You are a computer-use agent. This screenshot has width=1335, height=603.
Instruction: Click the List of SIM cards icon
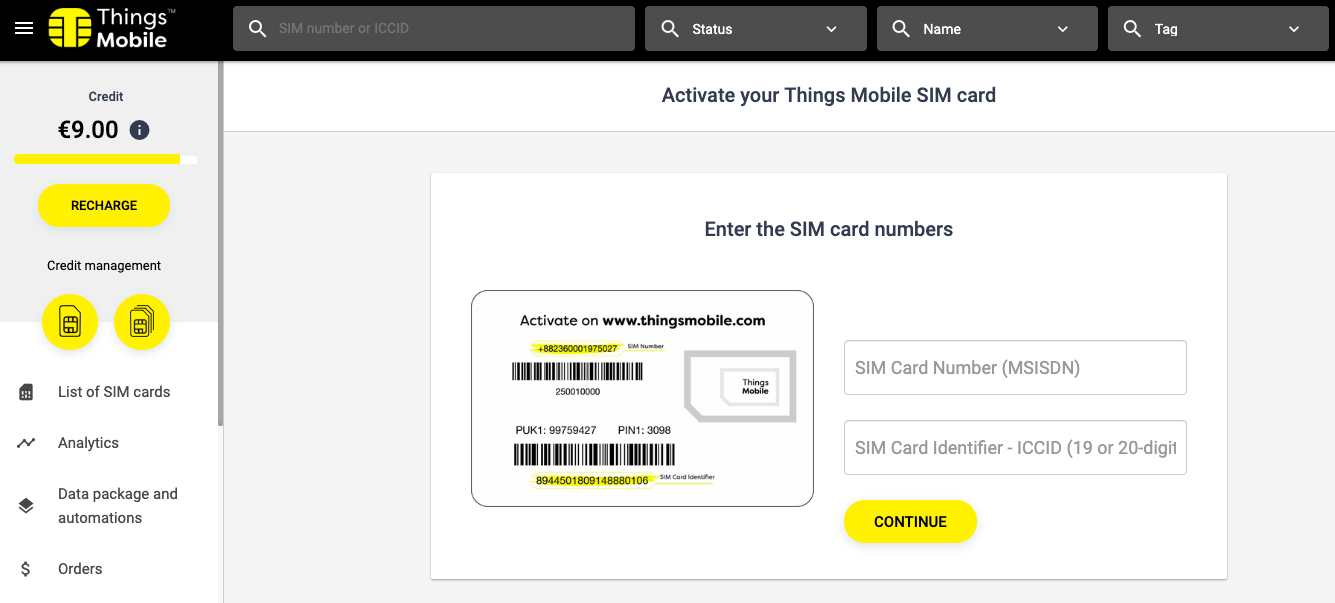coord(26,392)
